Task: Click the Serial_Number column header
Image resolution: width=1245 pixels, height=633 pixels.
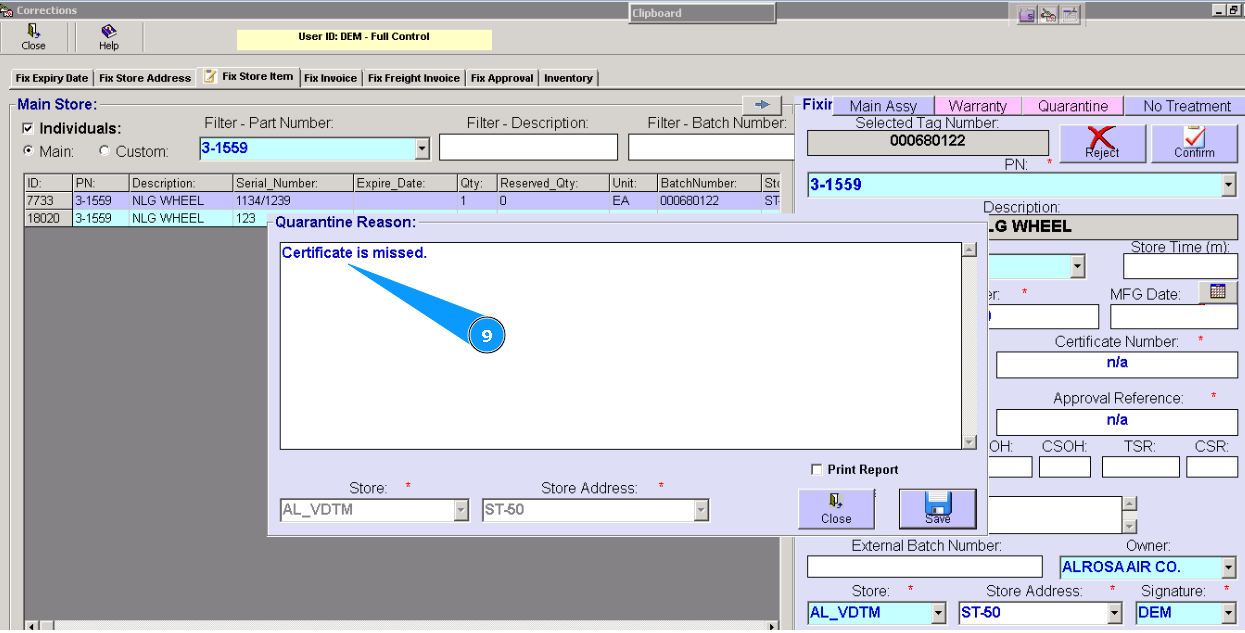Action: point(293,184)
